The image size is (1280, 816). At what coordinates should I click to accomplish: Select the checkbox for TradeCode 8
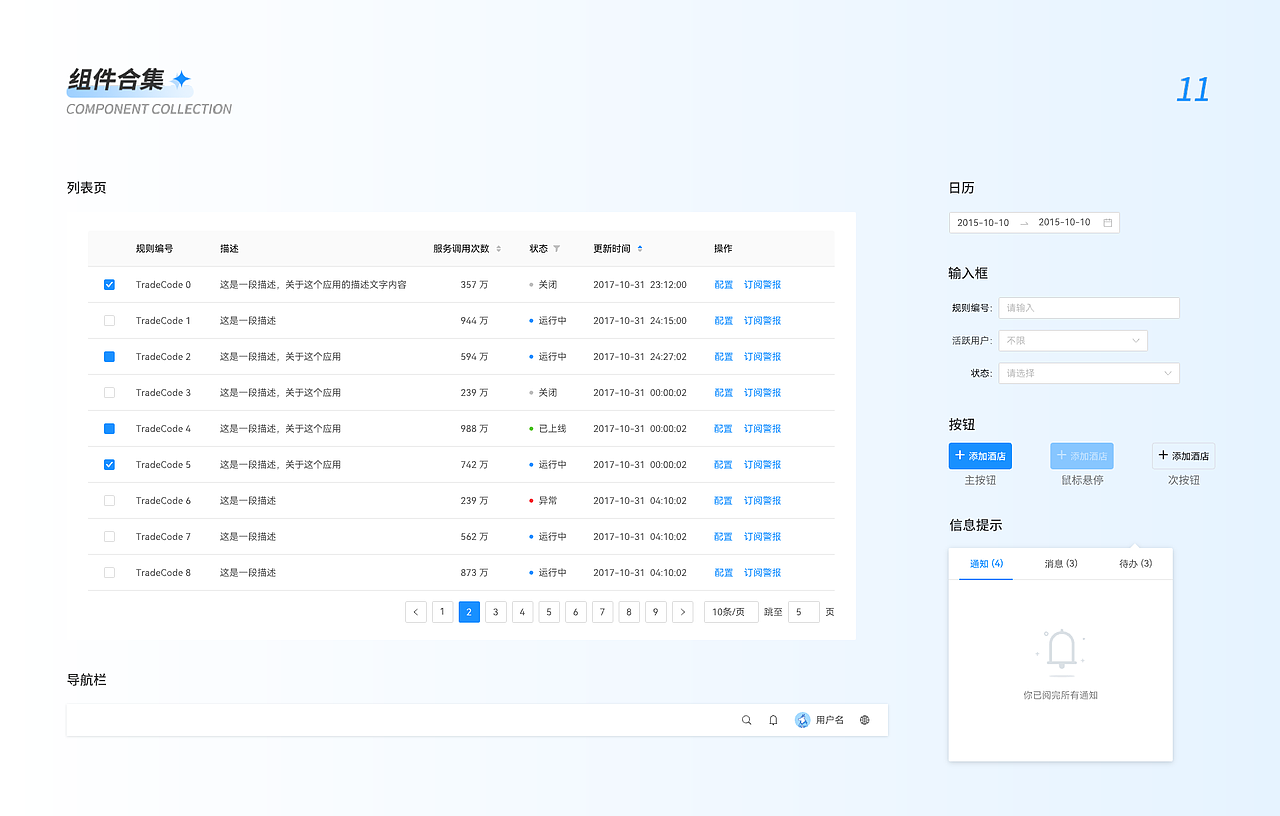pyautogui.click(x=109, y=572)
